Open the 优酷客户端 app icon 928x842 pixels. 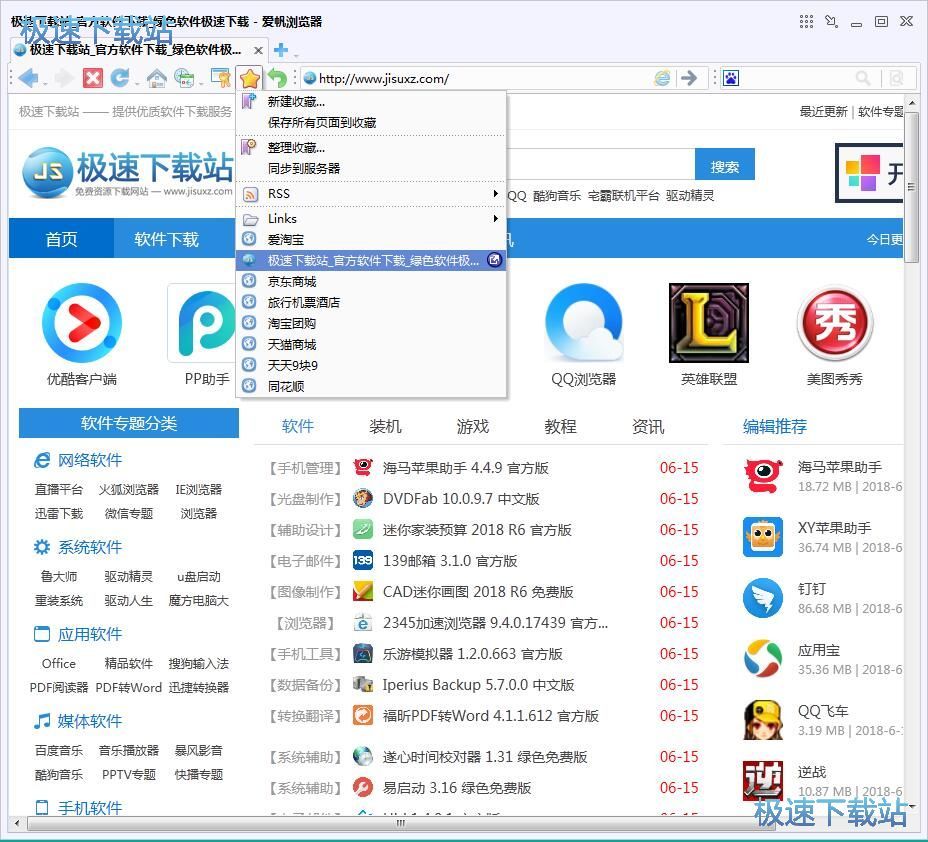click(x=82, y=322)
